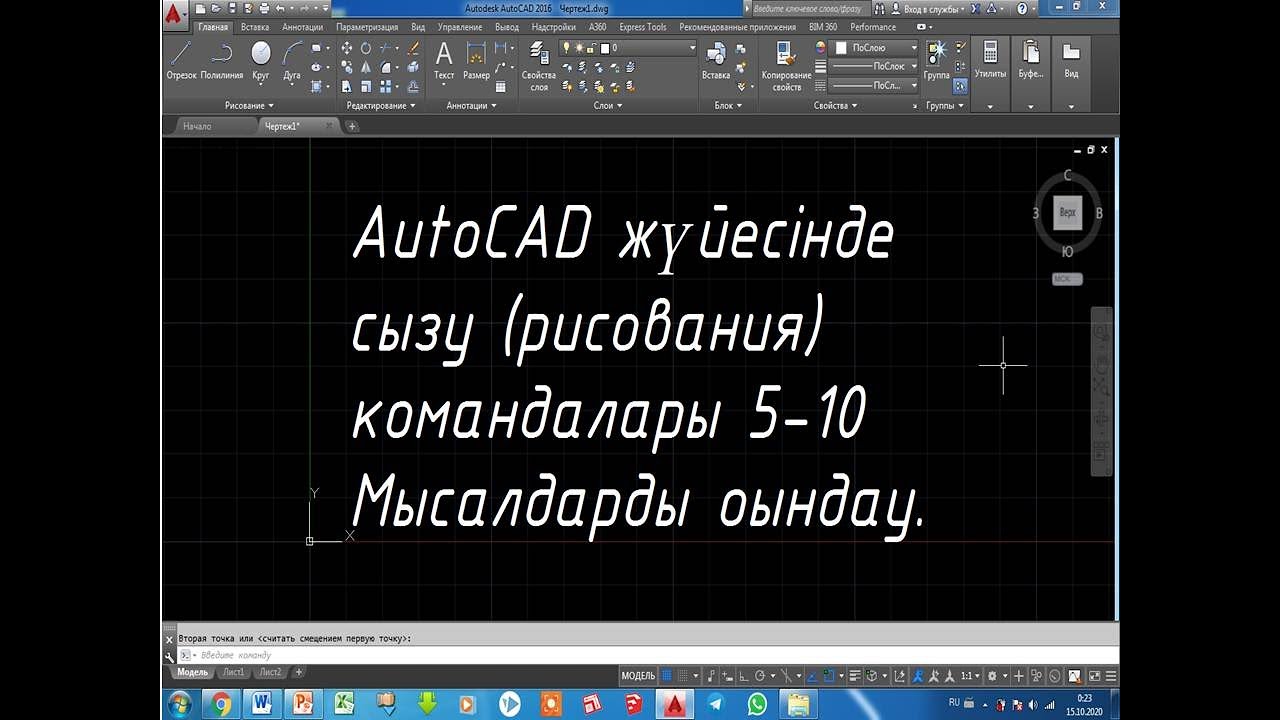The width and height of the screenshot is (1280, 720).
Task: Expand the Слои panel
Action: tap(608, 105)
